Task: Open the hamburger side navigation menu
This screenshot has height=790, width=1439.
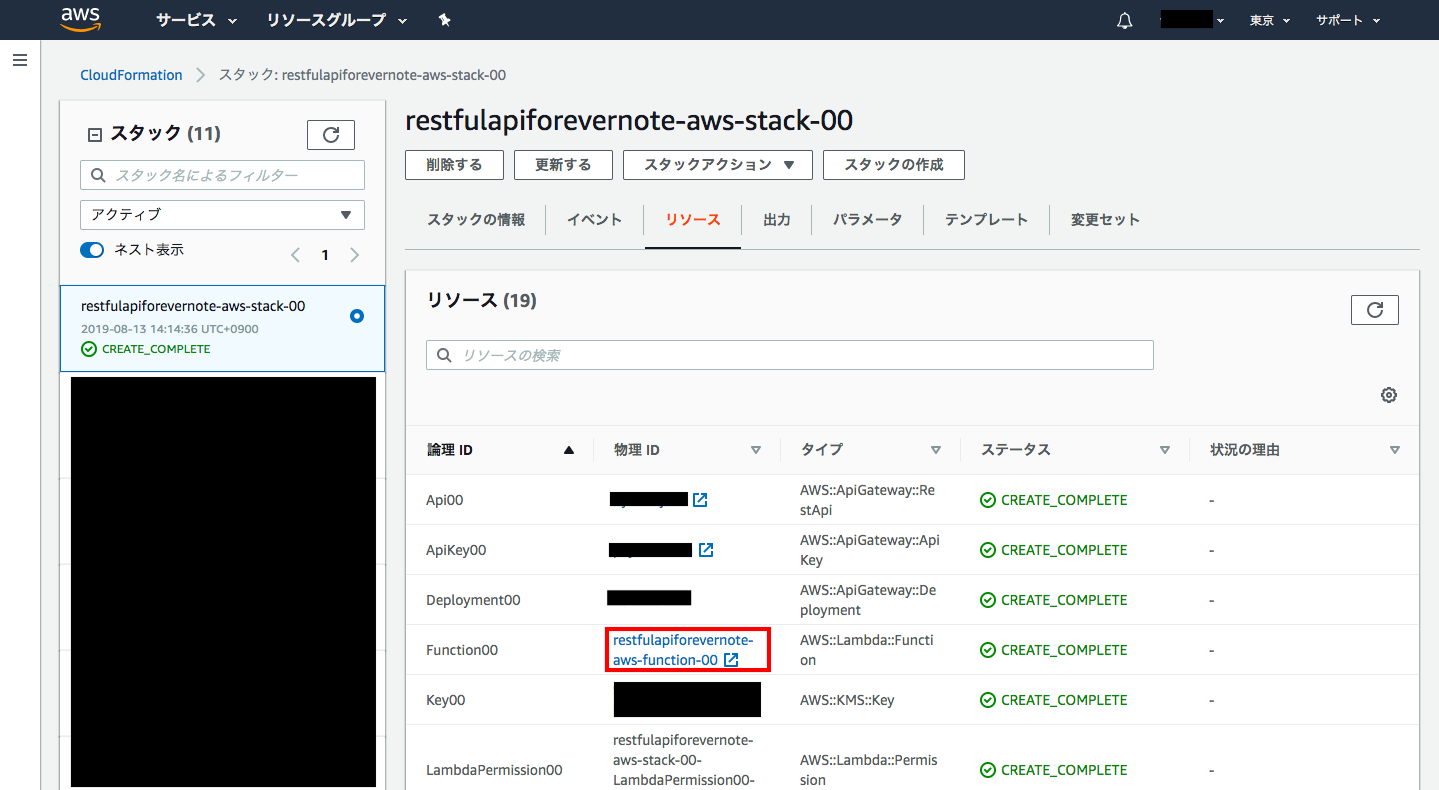Action: [19, 60]
